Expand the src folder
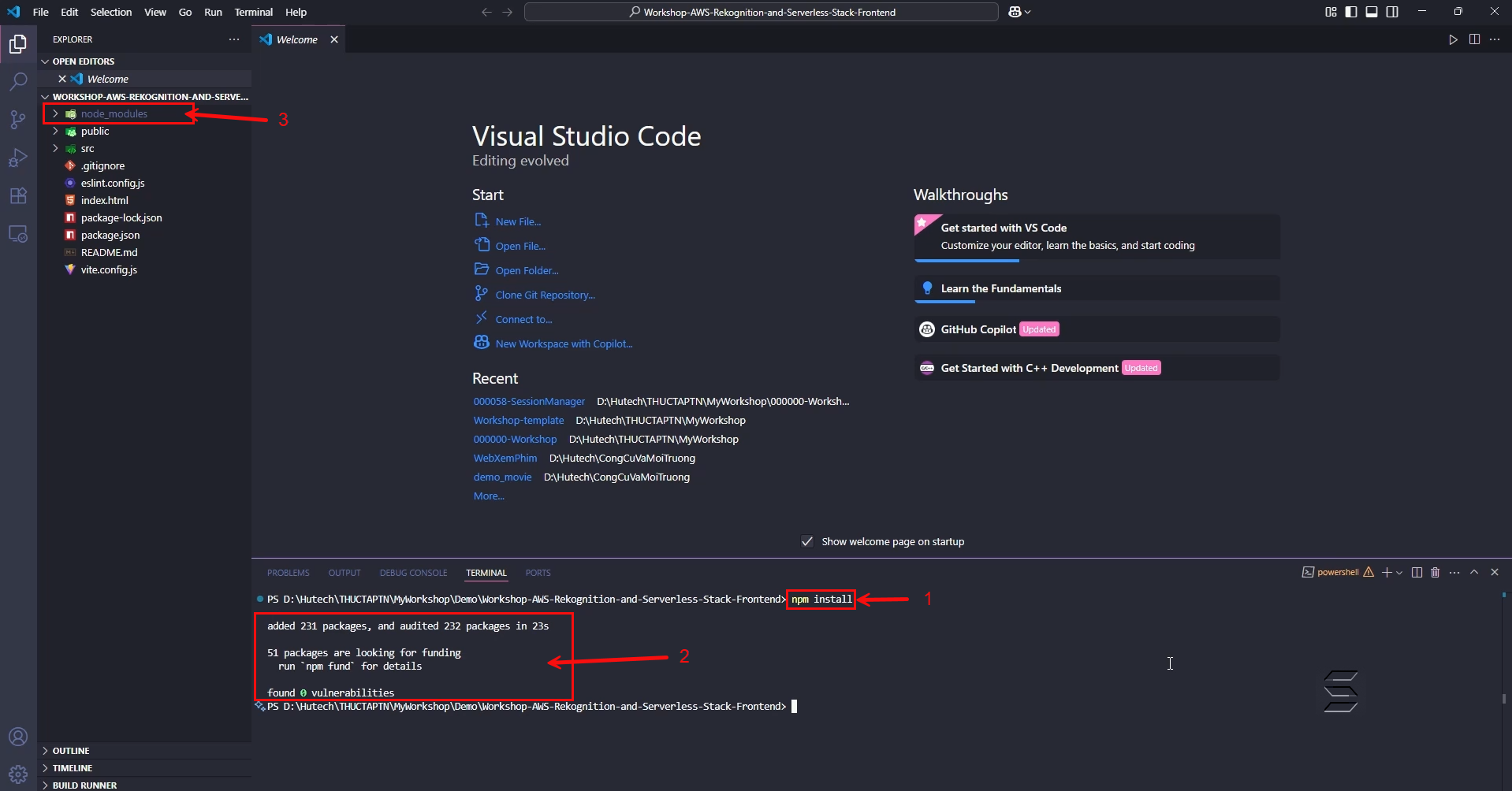 coord(55,148)
